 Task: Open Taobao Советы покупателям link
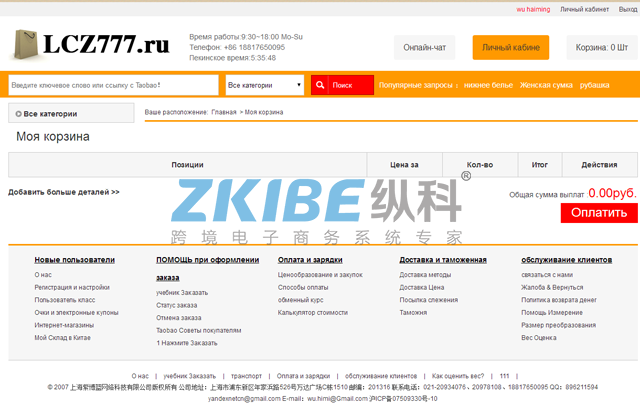[199, 331]
